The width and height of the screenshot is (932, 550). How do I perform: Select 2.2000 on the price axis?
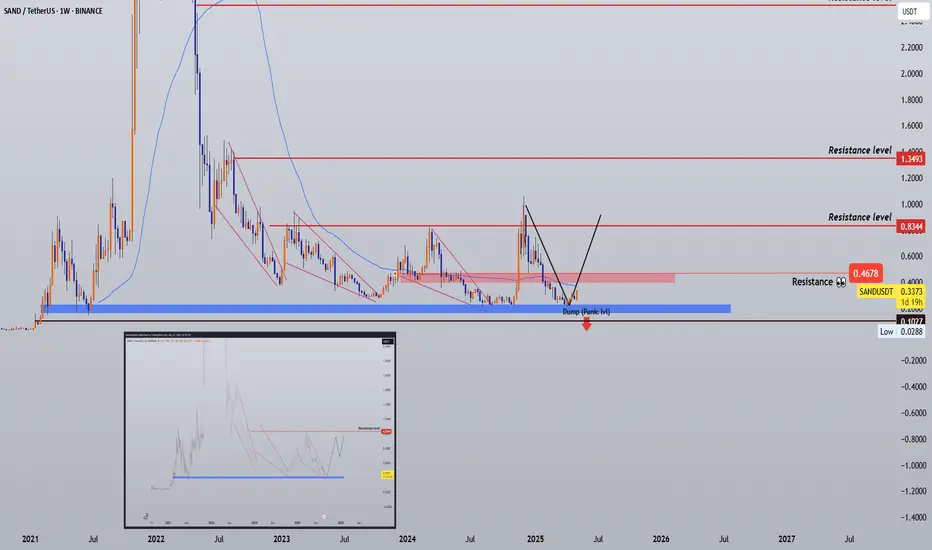point(911,48)
